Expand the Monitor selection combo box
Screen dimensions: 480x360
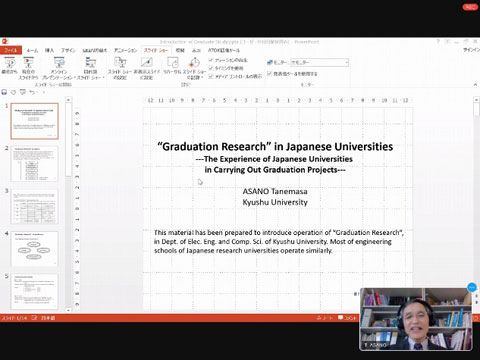pyautogui.click(x=319, y=62)
